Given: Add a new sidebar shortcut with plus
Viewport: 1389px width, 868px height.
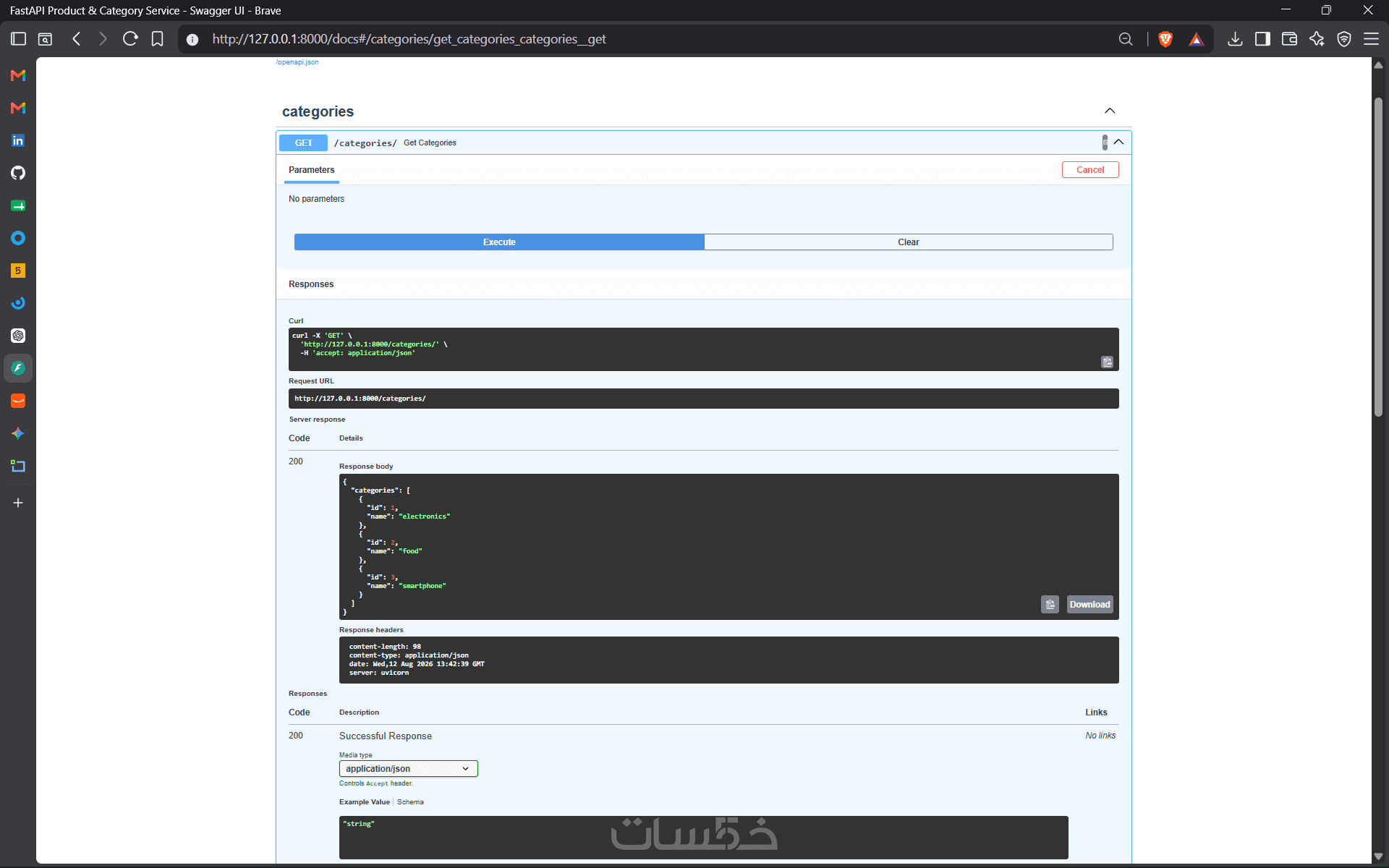Looking at the screenshot, I should [18, 503].
